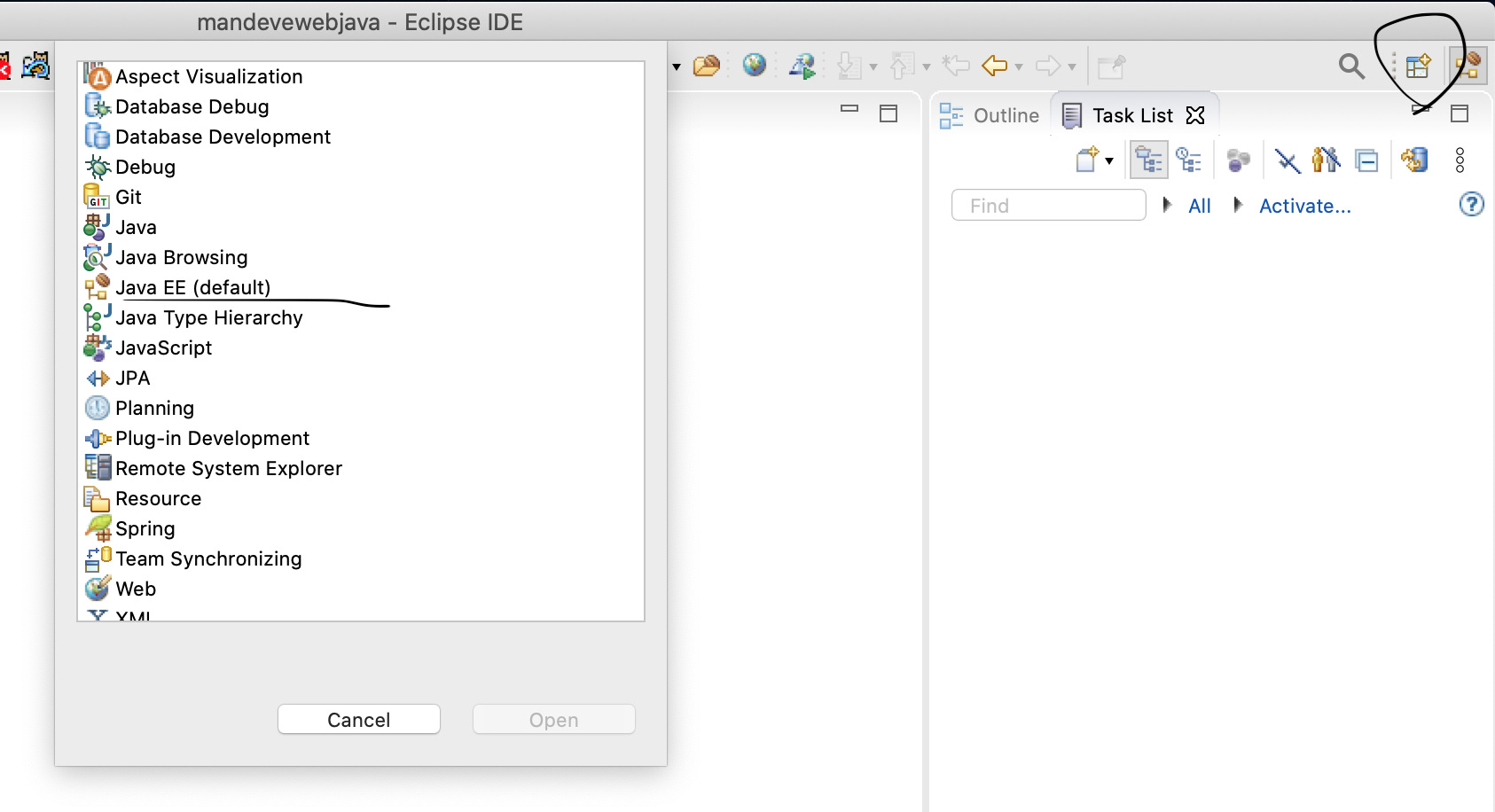The height and width of the screenshot is (812, 1495).
Task: Click the animated figures icon at far left toolbar
Action: 35,65
